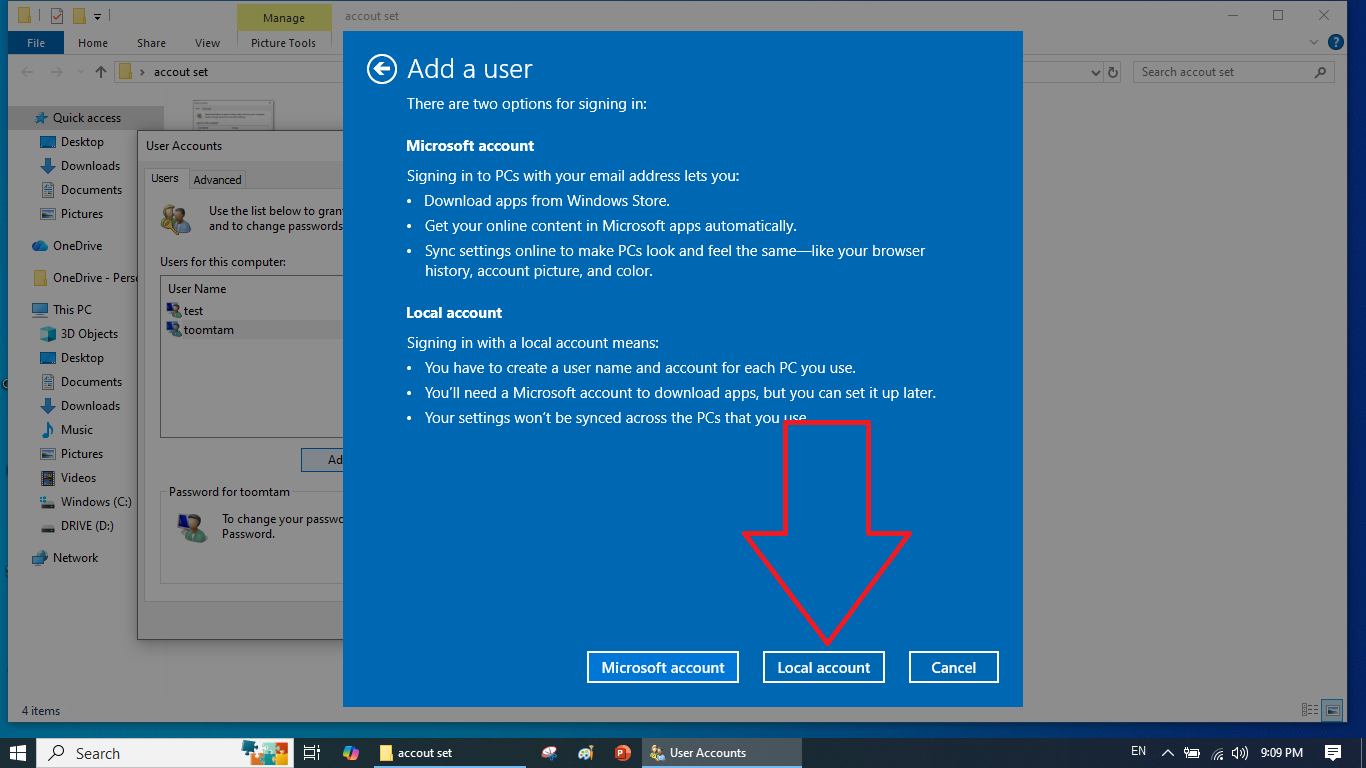The image size is (1366, 768).
Task: Open the Windows Start menu
Action: [18, 753]
